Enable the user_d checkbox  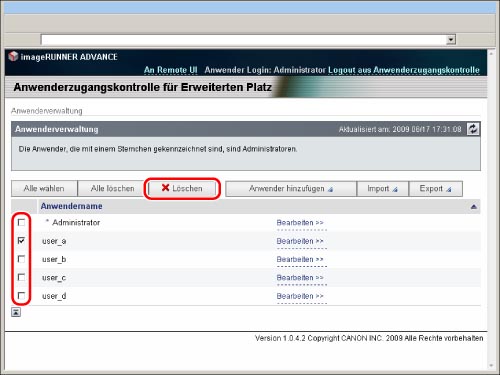(21, 295)
